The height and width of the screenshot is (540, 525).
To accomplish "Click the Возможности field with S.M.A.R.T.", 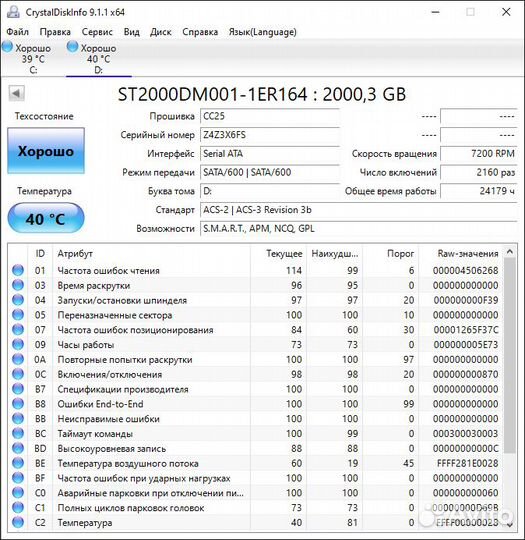I will pos(359,228).
